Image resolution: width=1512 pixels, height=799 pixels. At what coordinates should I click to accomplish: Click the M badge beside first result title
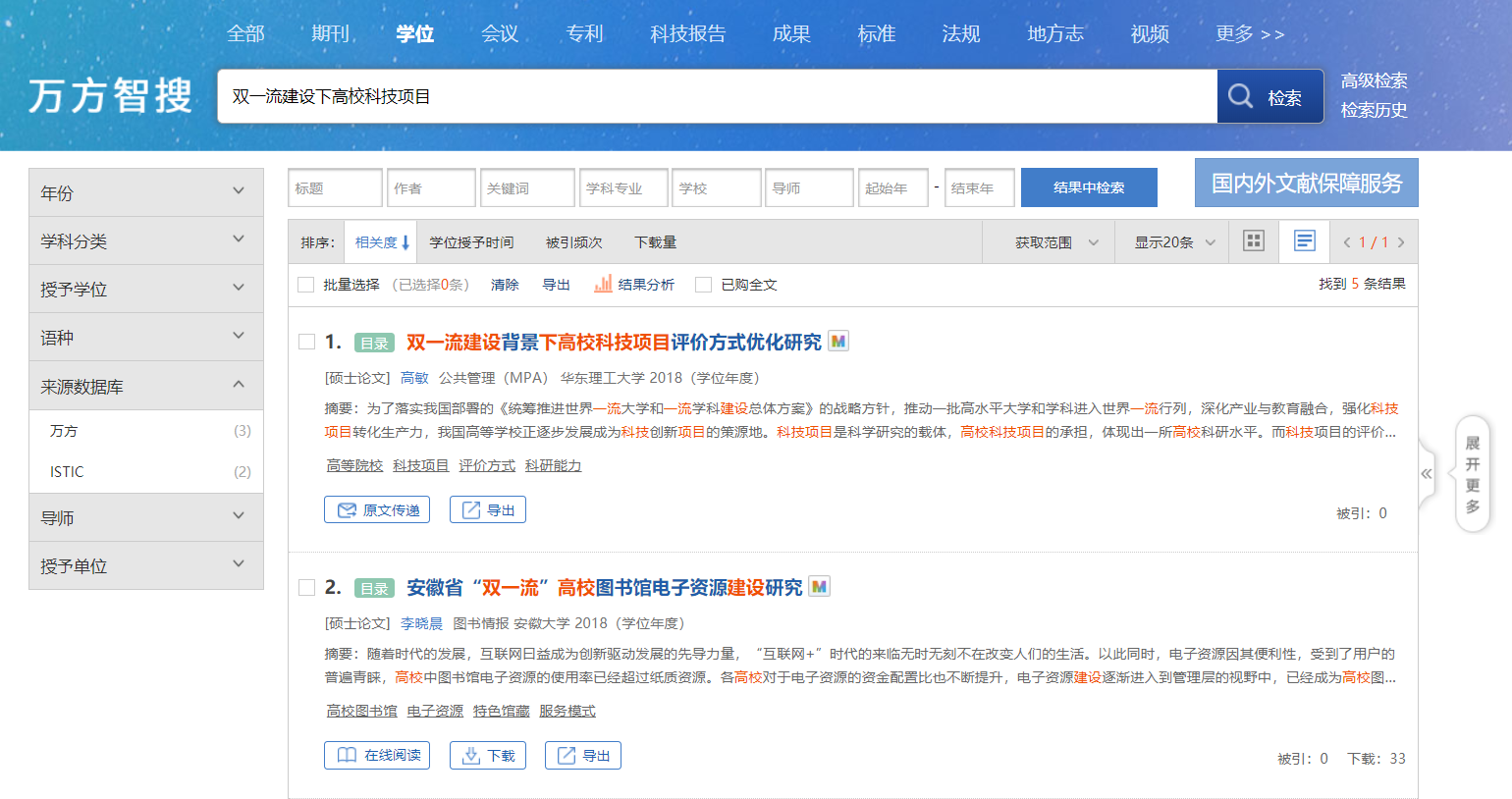(838, 342)
